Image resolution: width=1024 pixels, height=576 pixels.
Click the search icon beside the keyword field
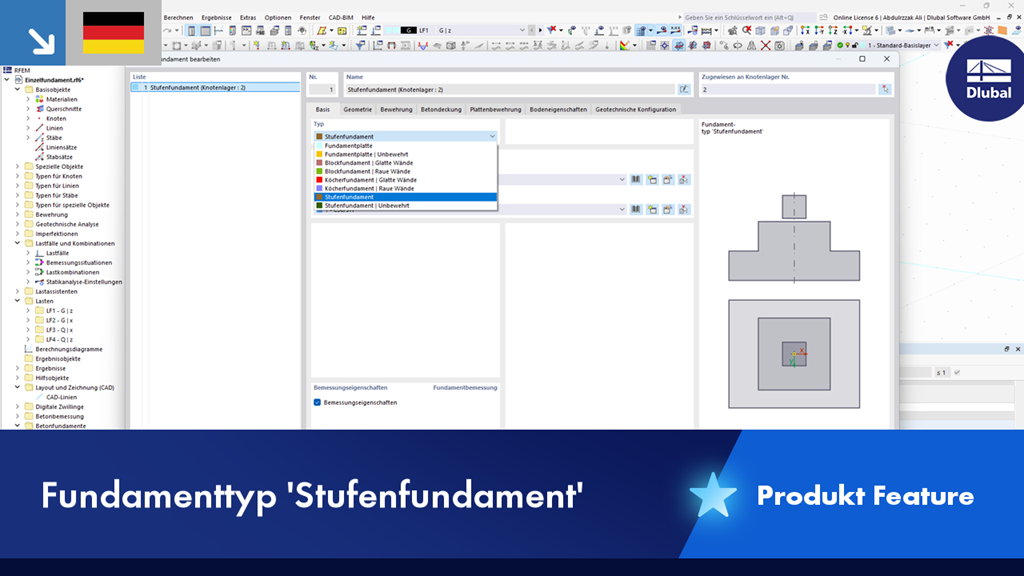(824, 18)
